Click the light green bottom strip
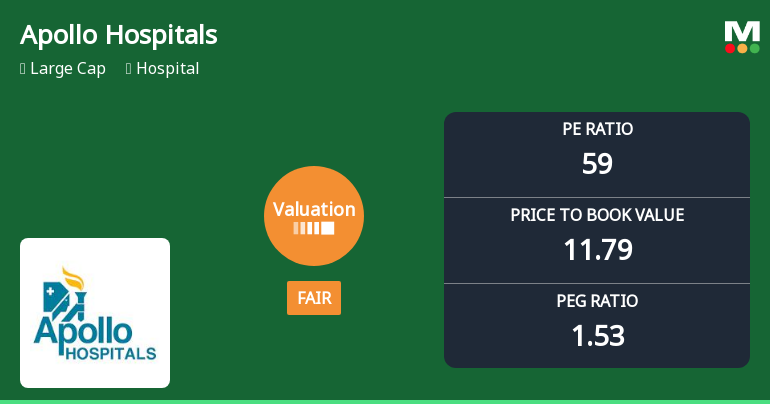This screenshot has height=404, width=770. 385,401
